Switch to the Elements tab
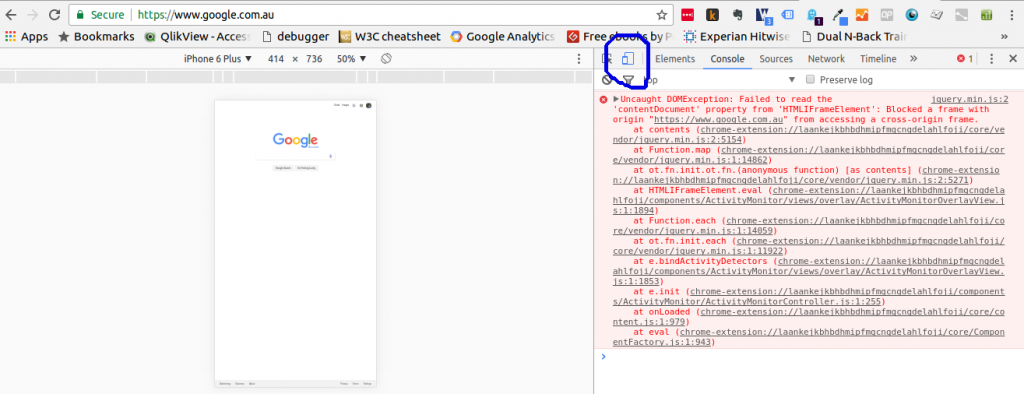Viewport: 1024px width, 394px height. point(675,59)
